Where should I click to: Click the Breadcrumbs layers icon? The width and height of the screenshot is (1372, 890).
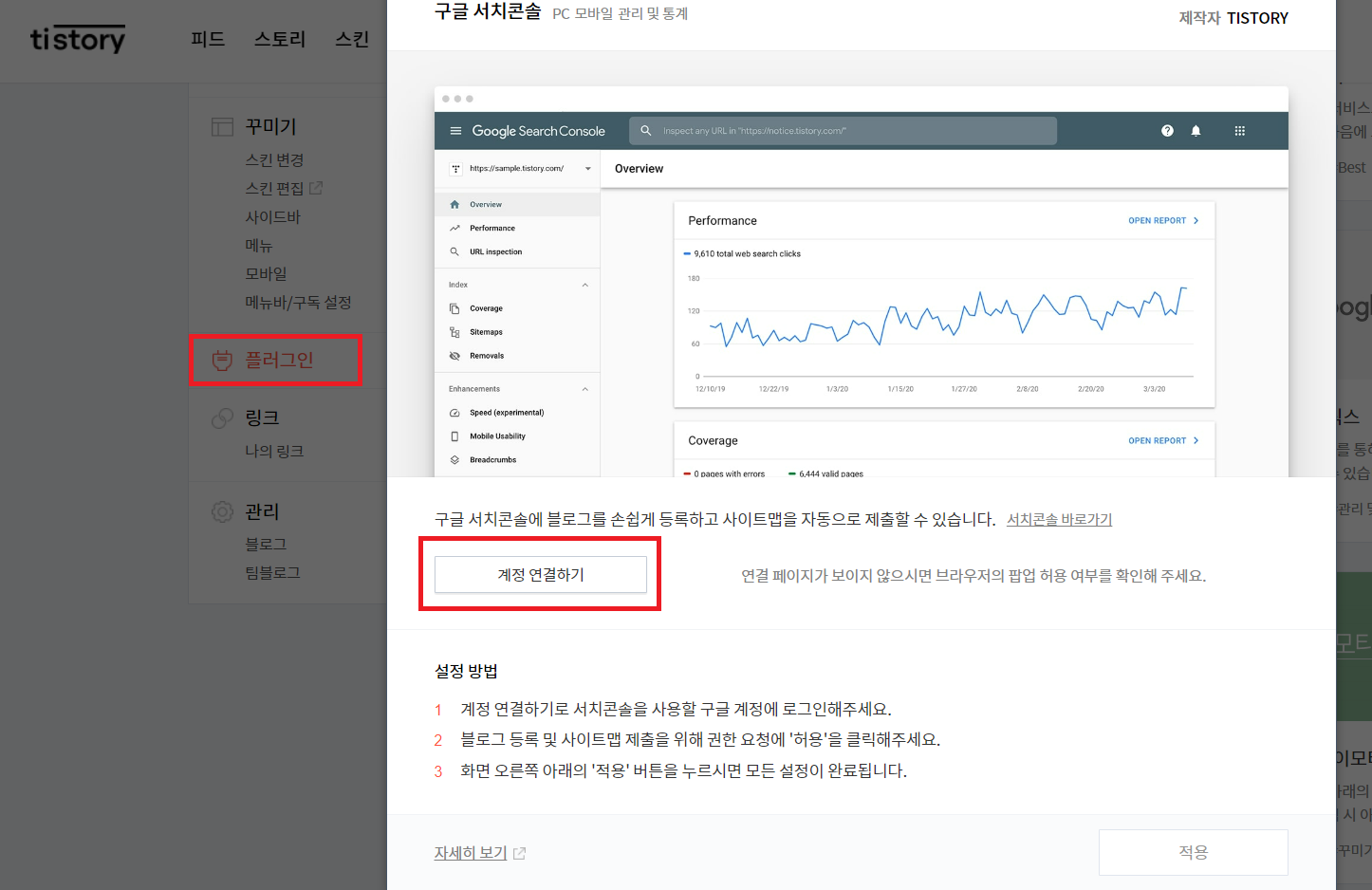pyautogui.click(x=454, y=460)
